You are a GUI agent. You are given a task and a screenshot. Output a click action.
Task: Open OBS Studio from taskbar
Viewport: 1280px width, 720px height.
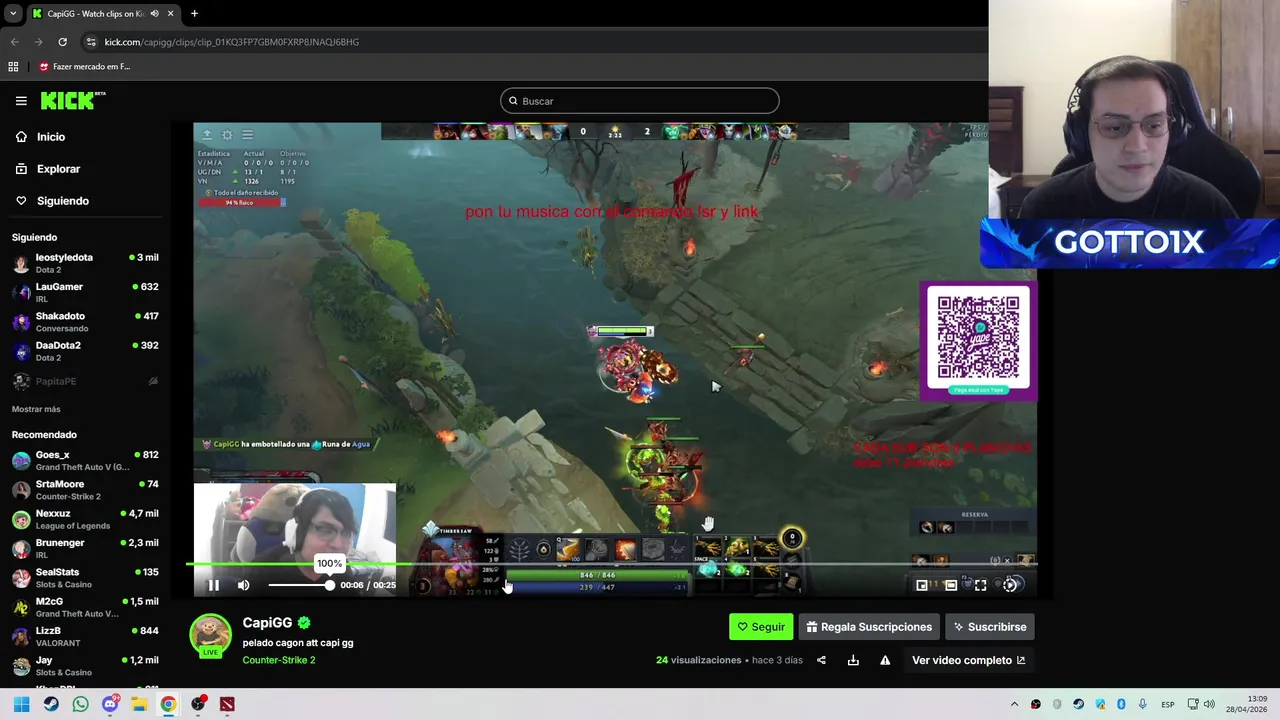pos(198,704)
